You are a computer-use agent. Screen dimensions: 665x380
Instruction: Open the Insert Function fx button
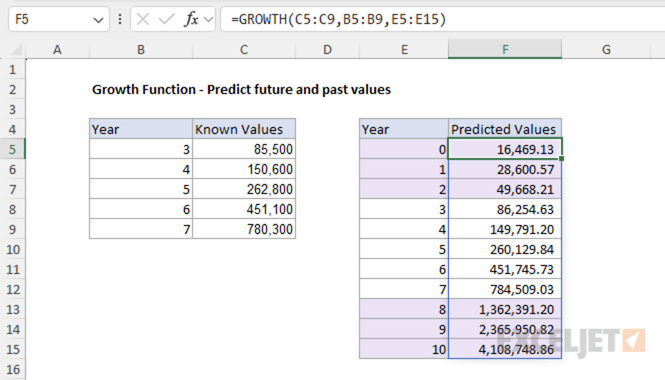pos(191,19)
